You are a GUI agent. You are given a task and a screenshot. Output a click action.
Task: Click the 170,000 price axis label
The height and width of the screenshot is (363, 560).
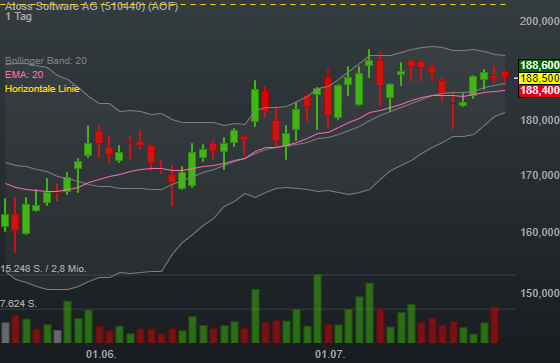[x=540, y=175]
